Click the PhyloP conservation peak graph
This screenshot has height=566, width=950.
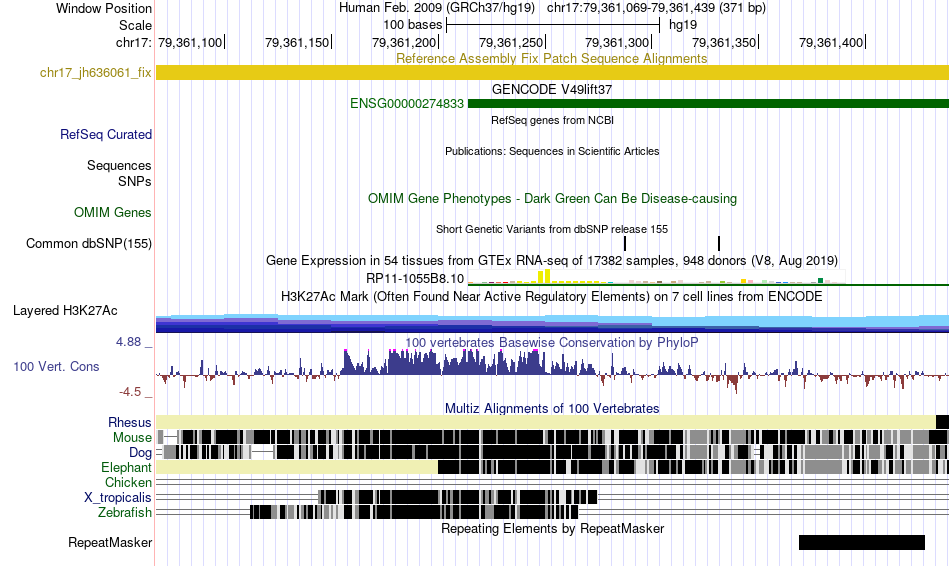(x=552, y=370)
